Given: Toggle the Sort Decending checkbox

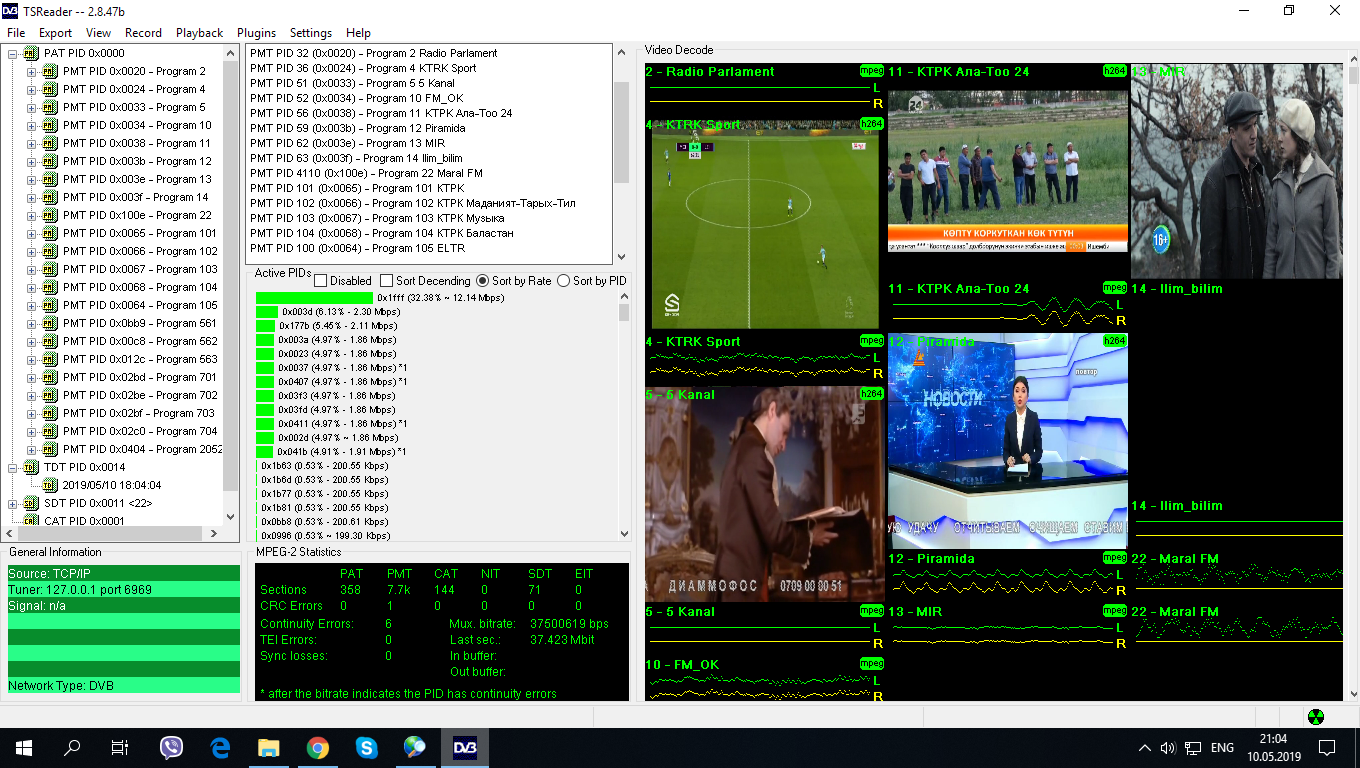Looking at the screenshot, I should click(x=387, y=281).
